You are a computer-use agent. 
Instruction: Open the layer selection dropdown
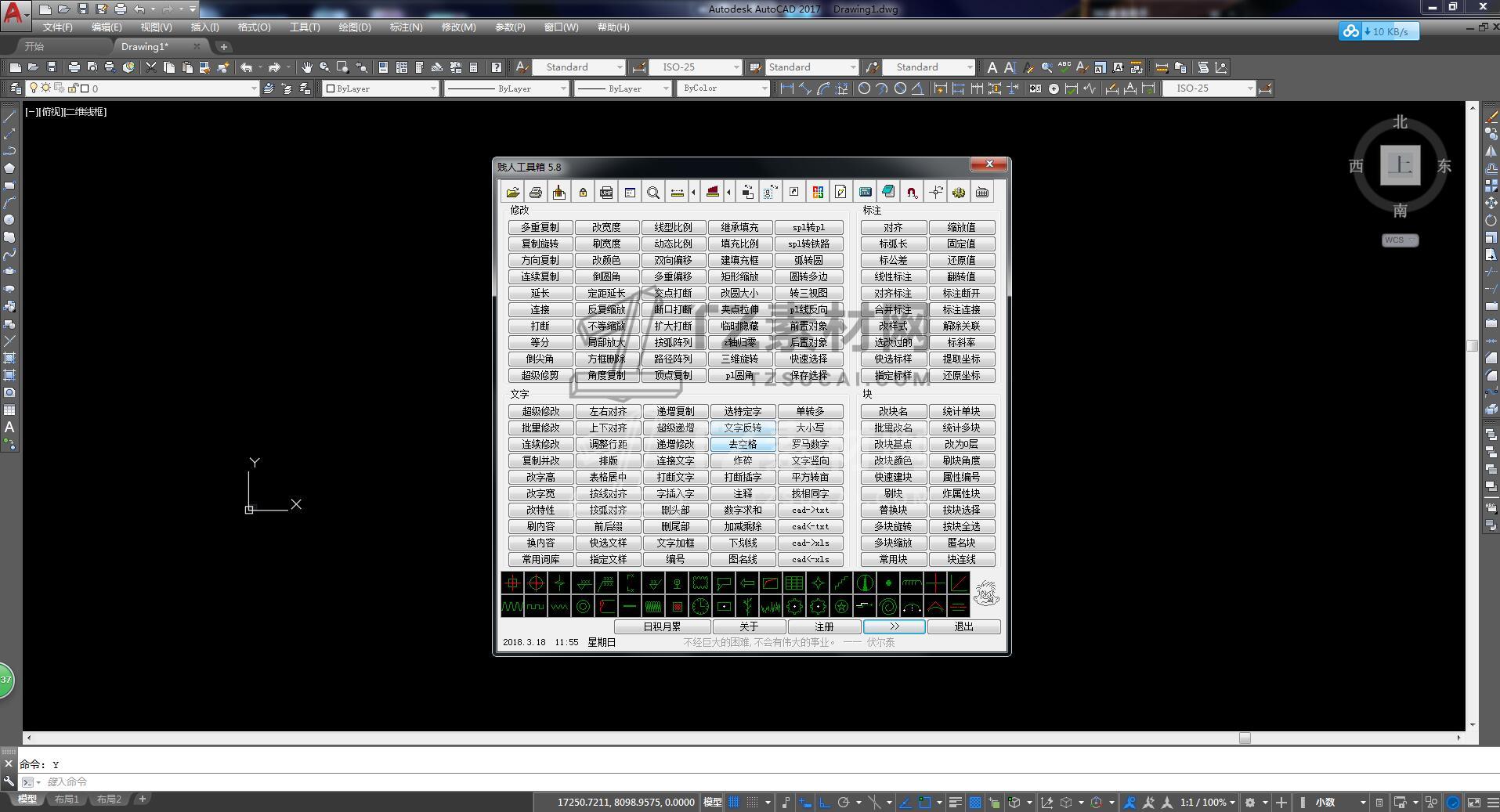tap(253, 88)
